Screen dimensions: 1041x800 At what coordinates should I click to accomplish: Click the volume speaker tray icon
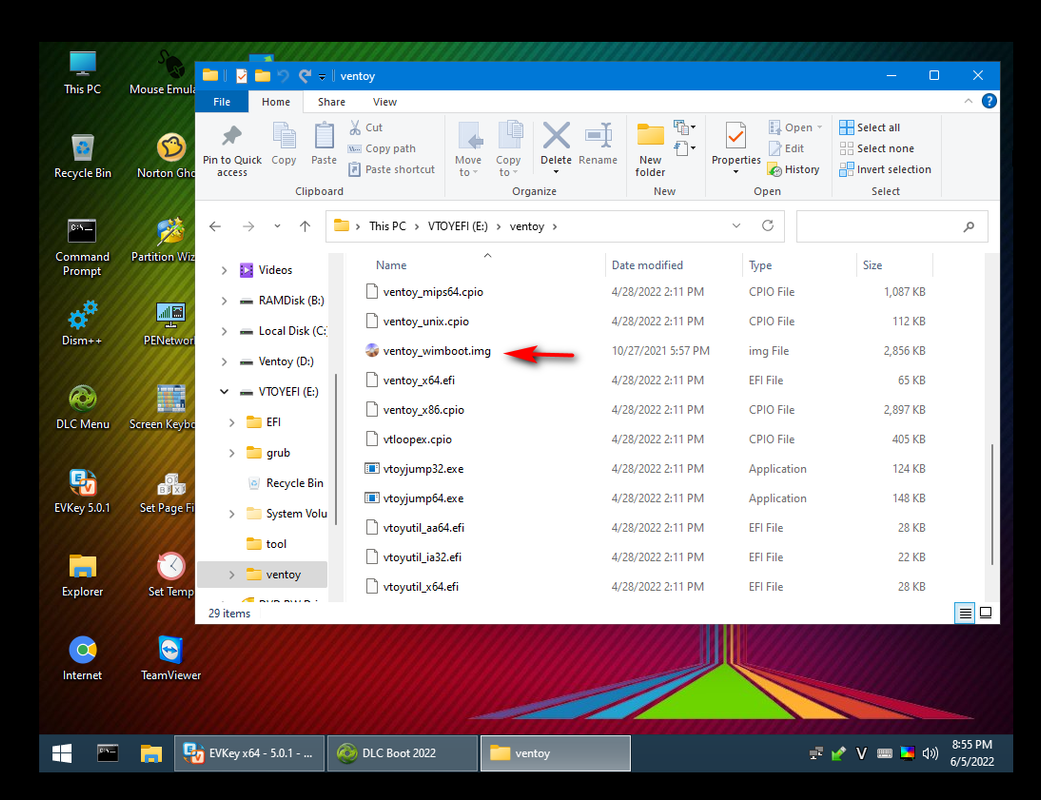point(929,754)
